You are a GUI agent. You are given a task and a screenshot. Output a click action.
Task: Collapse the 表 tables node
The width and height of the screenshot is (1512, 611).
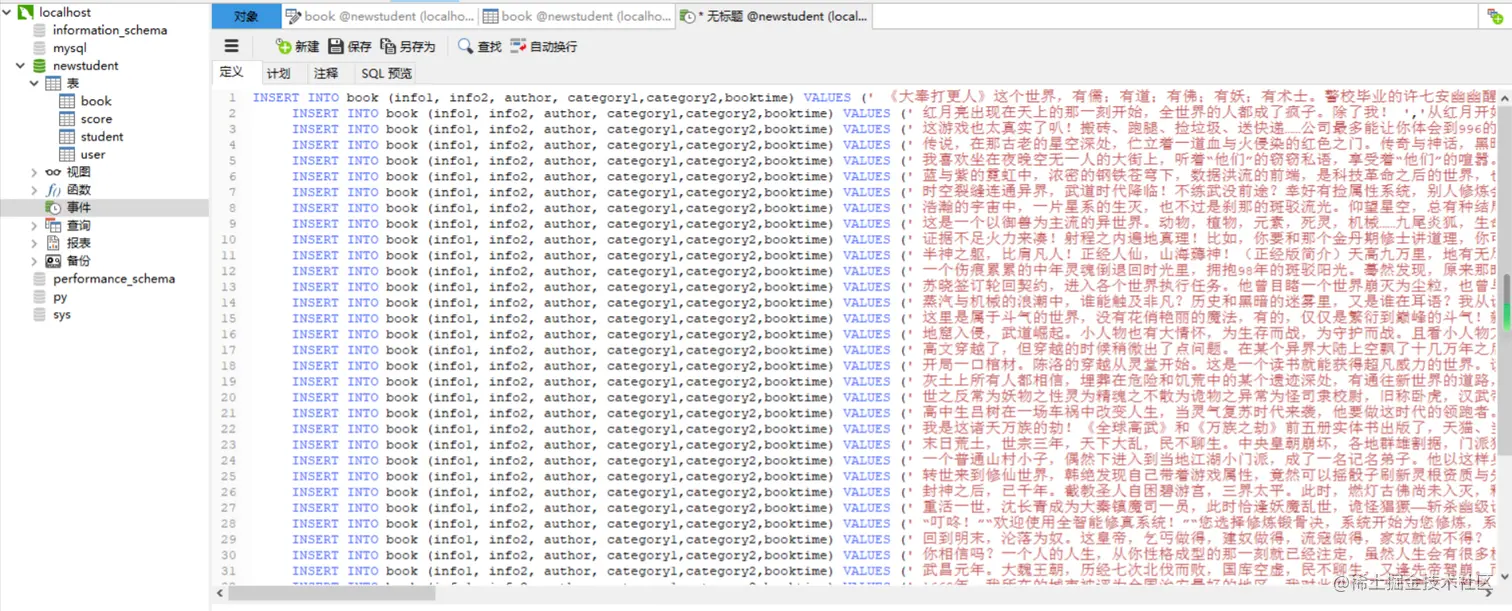pyautogui.click(x=34, y=84)
